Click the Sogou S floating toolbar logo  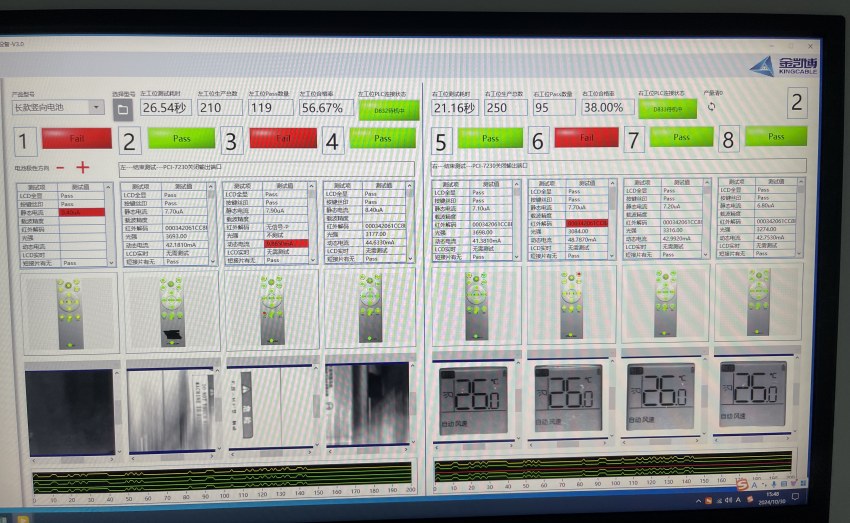pyautogui.click(x=743, y=485)
